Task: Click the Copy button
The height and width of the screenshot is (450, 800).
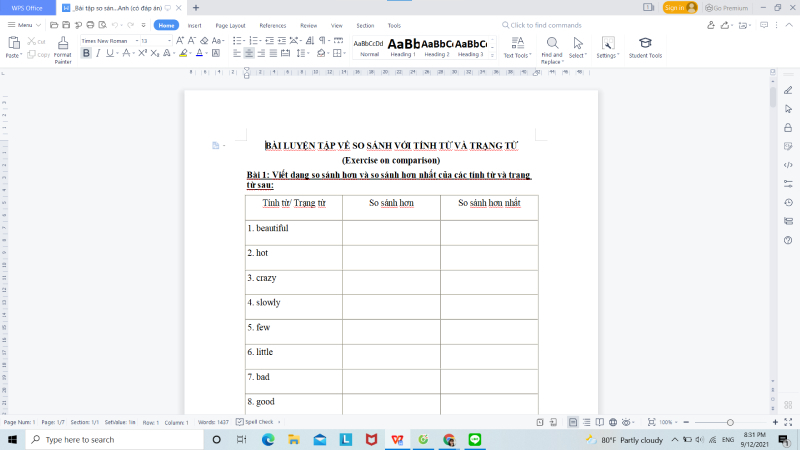Action: (x=38, y=55)
